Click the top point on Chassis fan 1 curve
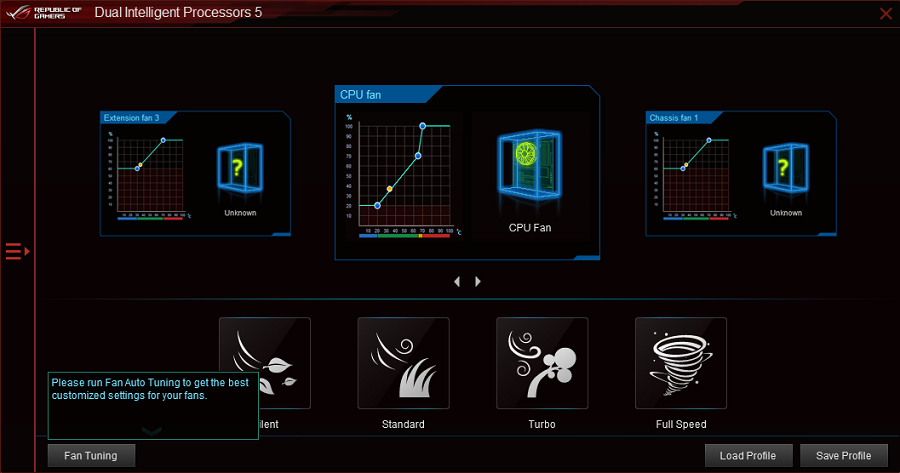Viewport: 900px width, 473px height. point(709,140)
